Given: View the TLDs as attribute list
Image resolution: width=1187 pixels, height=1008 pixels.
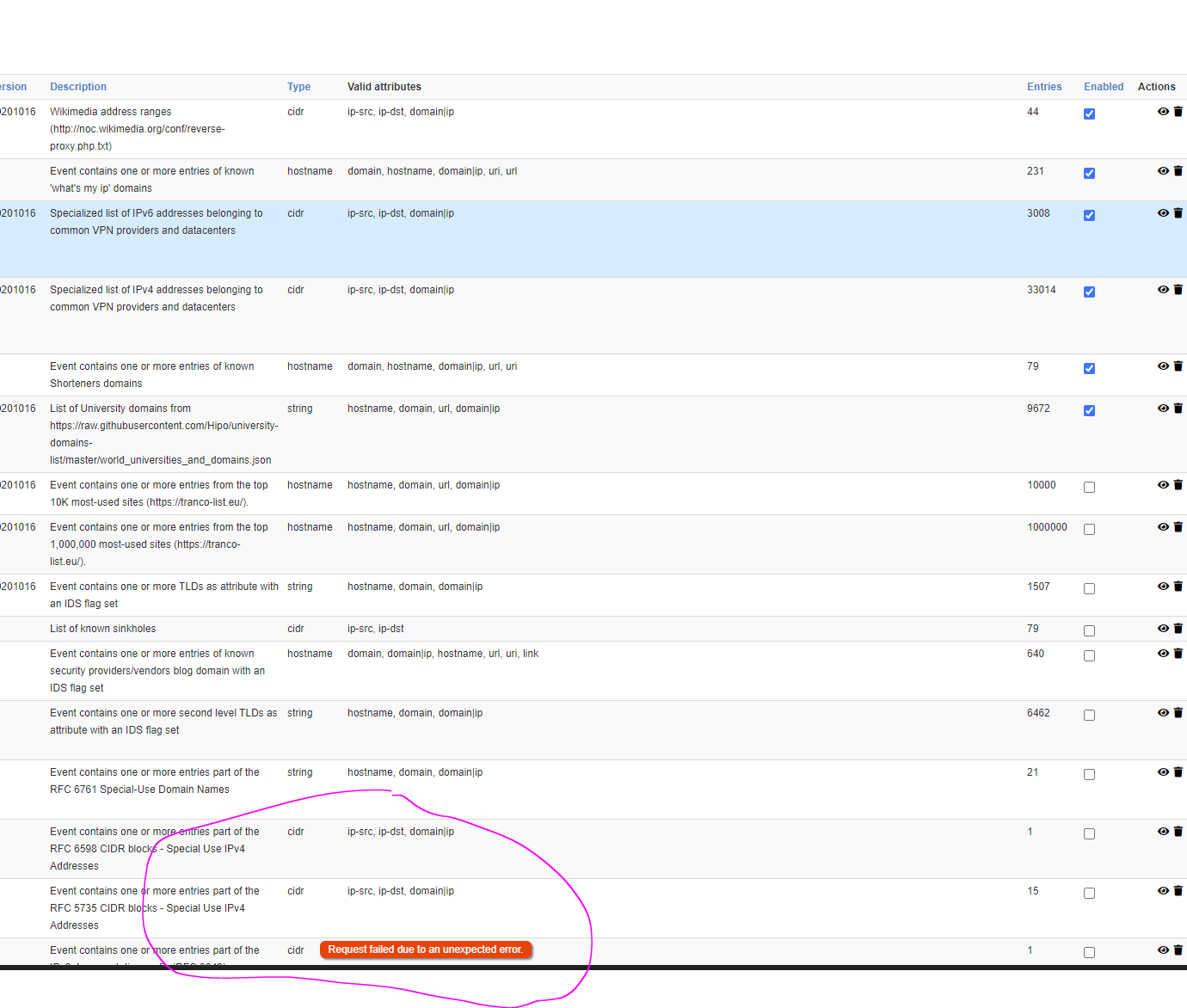Looking at the screenshot, I should (x=1163, y=587).
